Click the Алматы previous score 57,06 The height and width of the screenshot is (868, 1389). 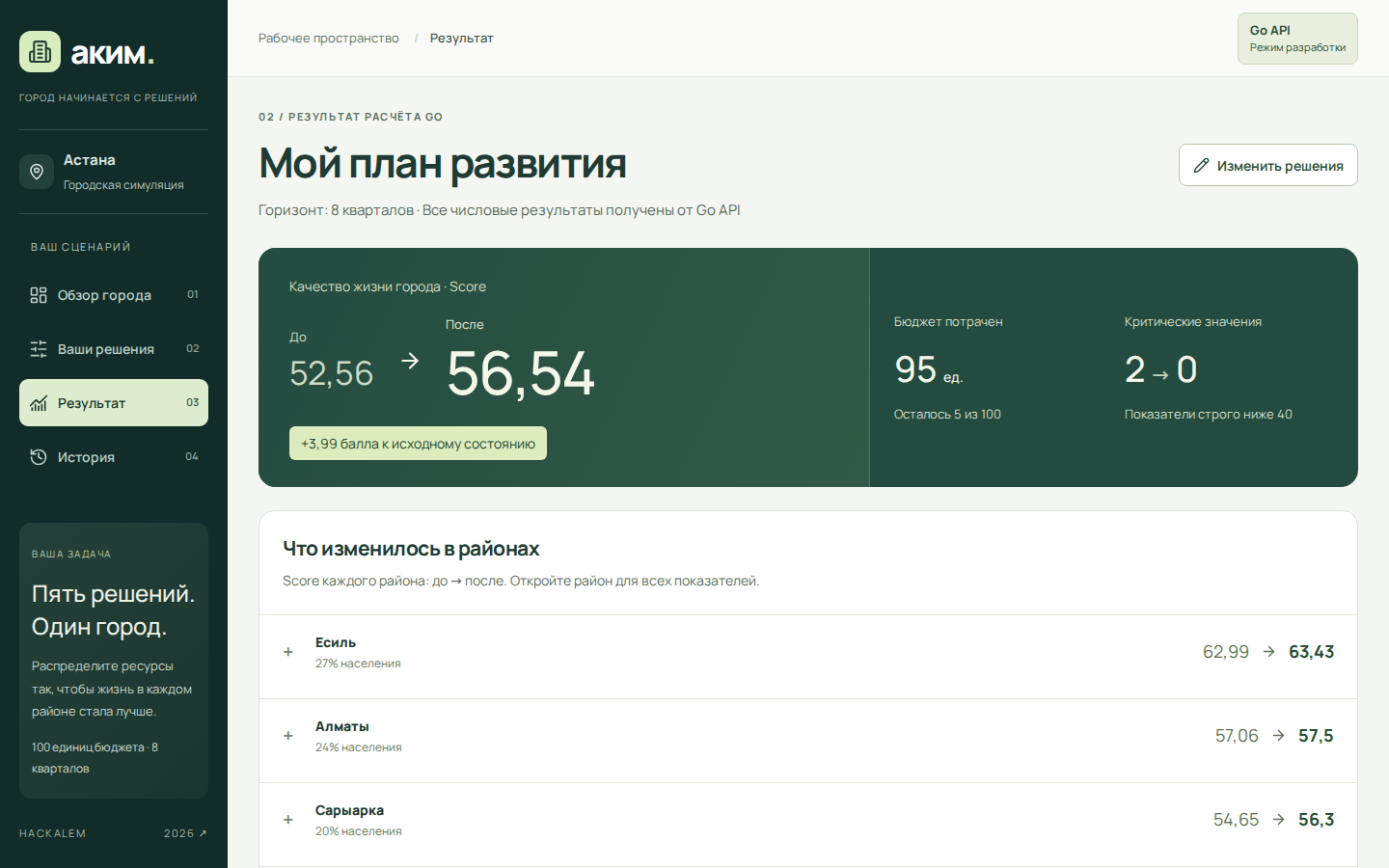[x=1237, y=736]
